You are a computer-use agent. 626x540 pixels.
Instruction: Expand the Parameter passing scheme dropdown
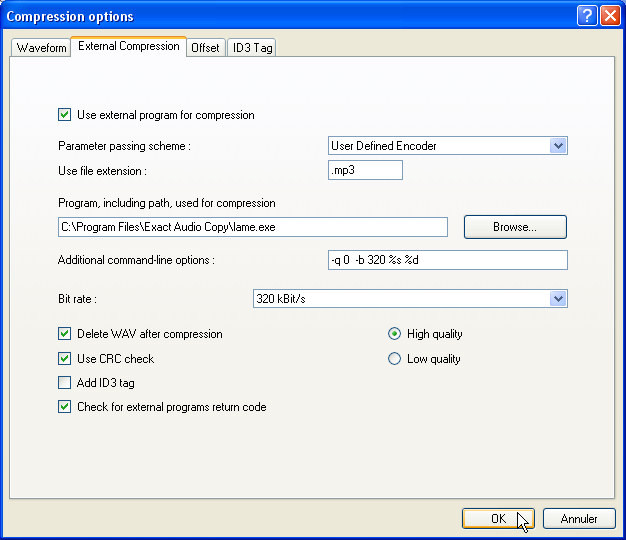(x=558, y=146)
